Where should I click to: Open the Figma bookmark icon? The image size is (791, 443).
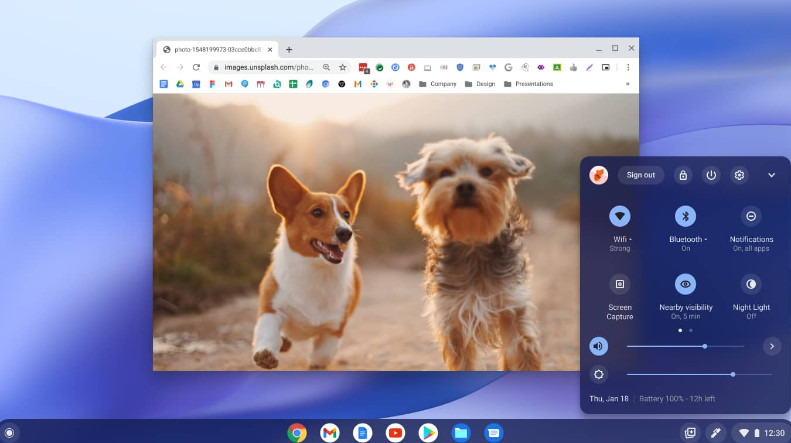coord(212,84)
